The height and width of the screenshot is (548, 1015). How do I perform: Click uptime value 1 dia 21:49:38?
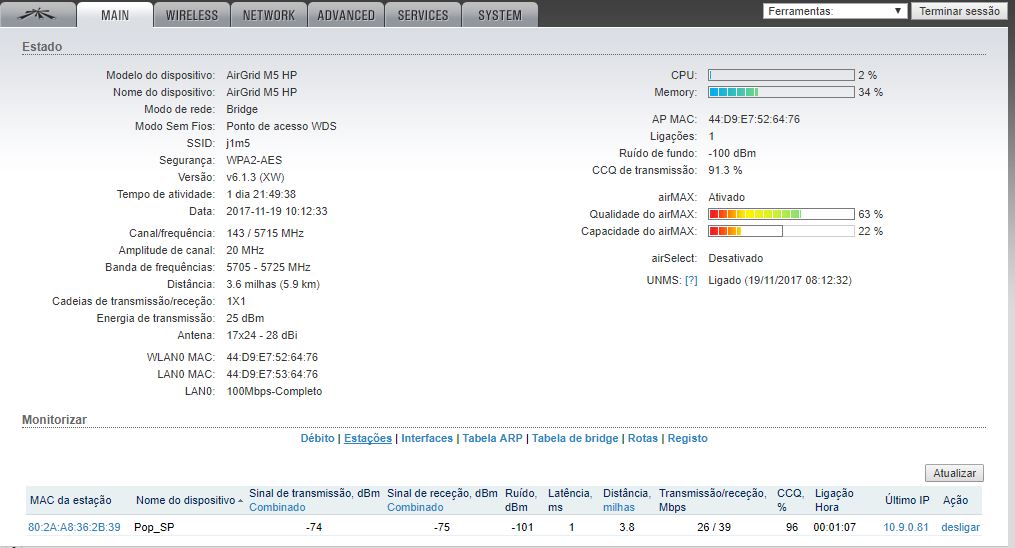(261, 194)
